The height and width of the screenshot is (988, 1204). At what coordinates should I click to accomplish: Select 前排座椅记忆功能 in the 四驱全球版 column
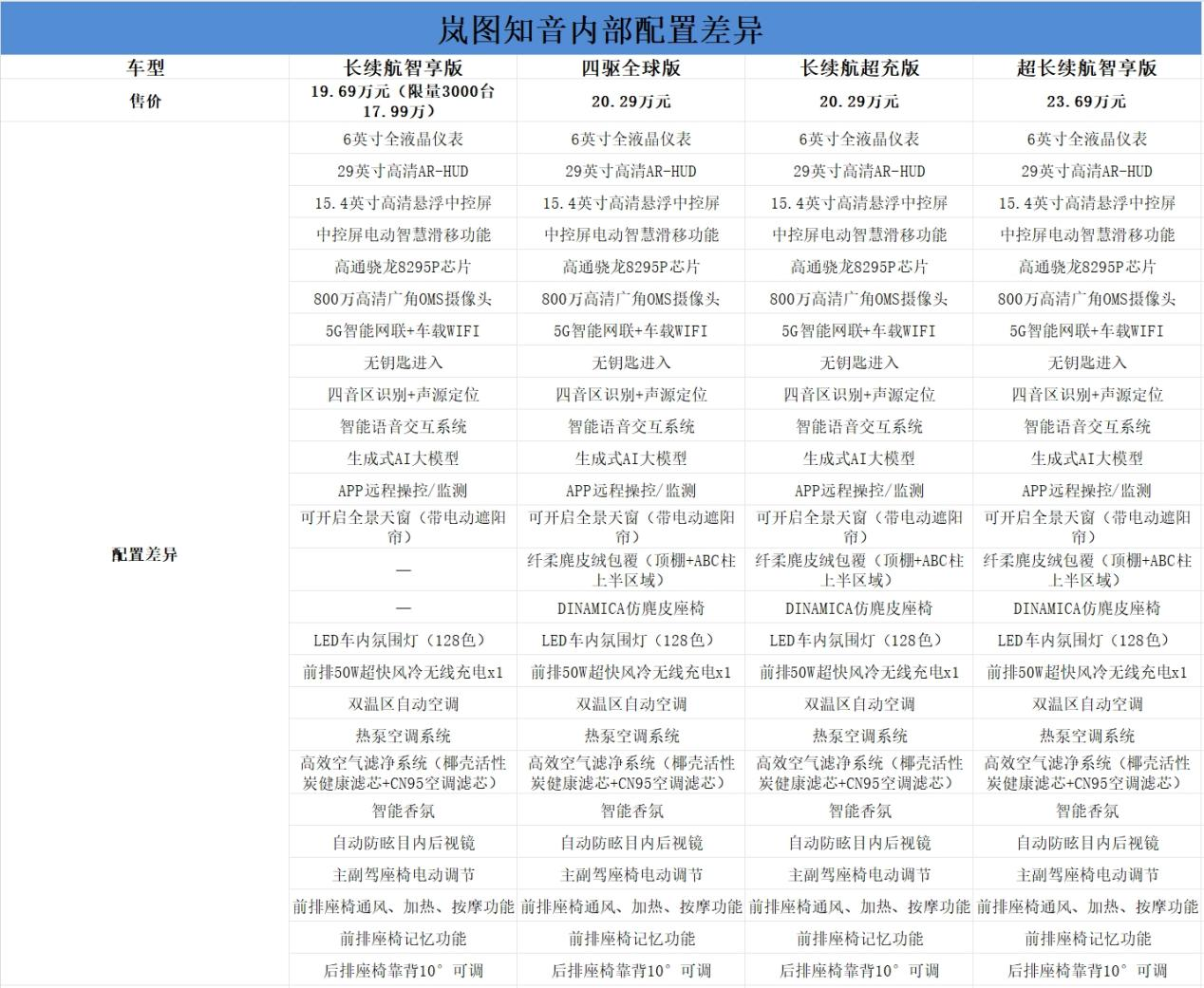point(630,939)
